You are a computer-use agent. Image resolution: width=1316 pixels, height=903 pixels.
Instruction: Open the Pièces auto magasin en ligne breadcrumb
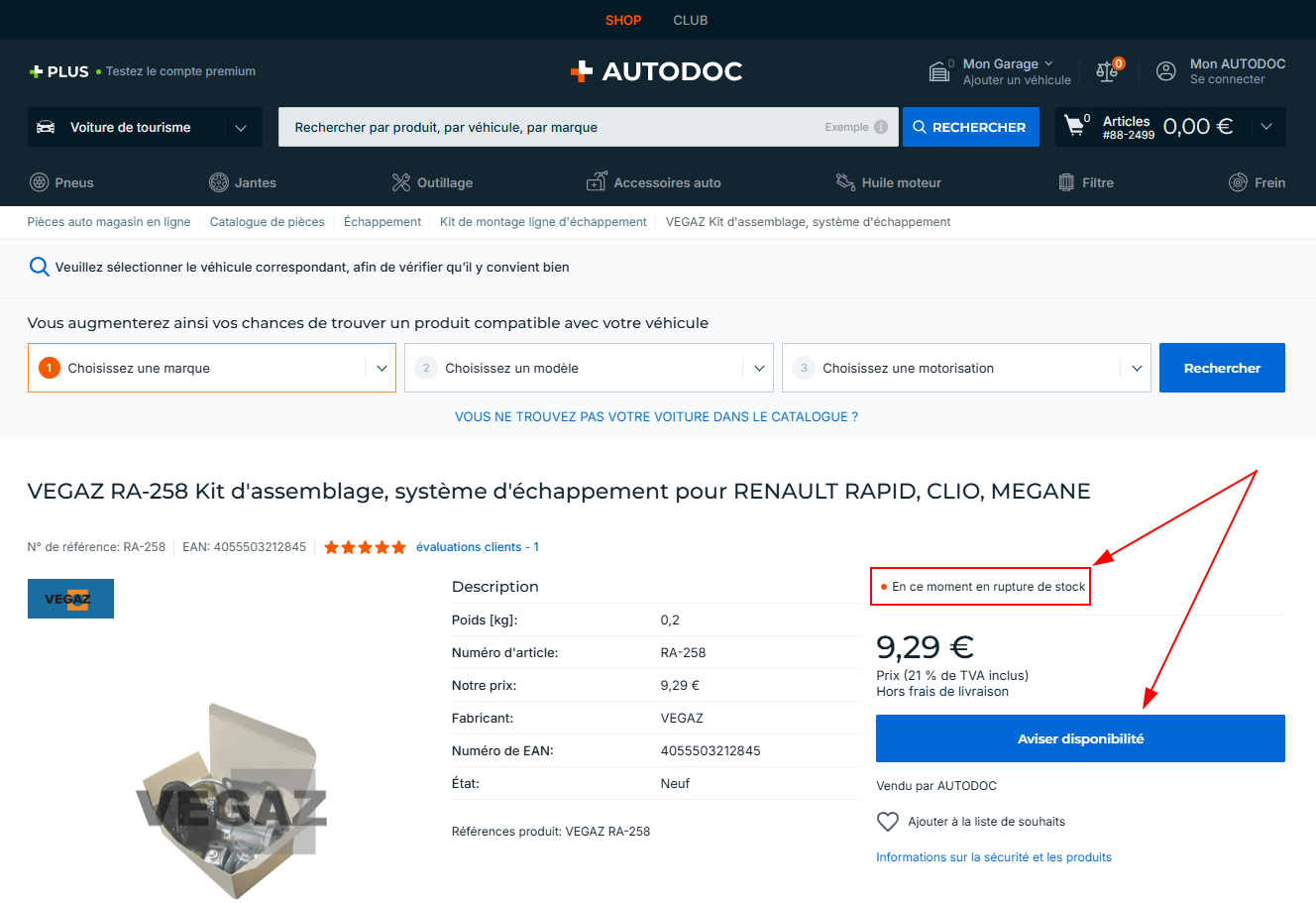click(x=109, y=222)
